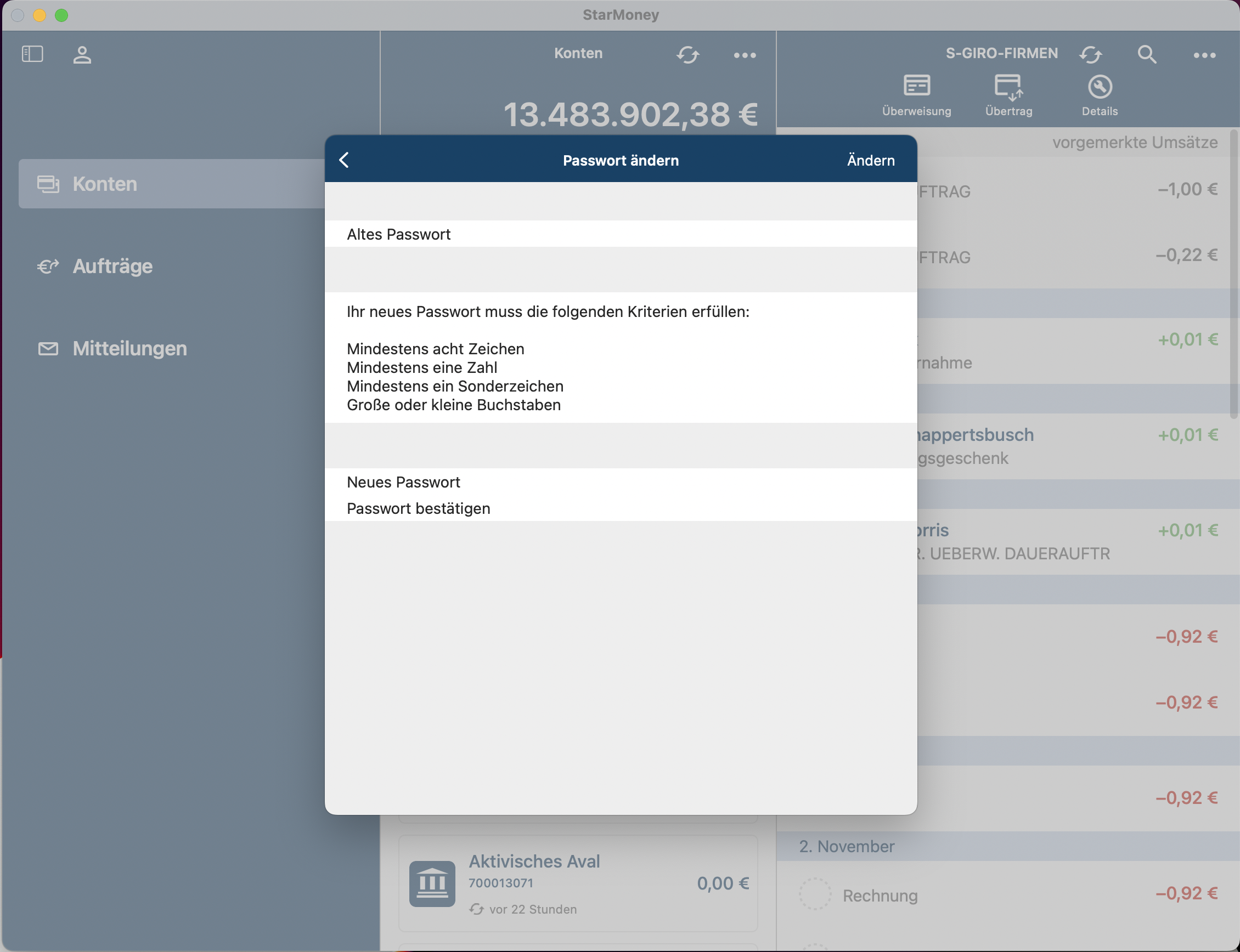Click the circle icon beside Rechnung
Screen dimensions: 1240x952
(x=815, y=894)
